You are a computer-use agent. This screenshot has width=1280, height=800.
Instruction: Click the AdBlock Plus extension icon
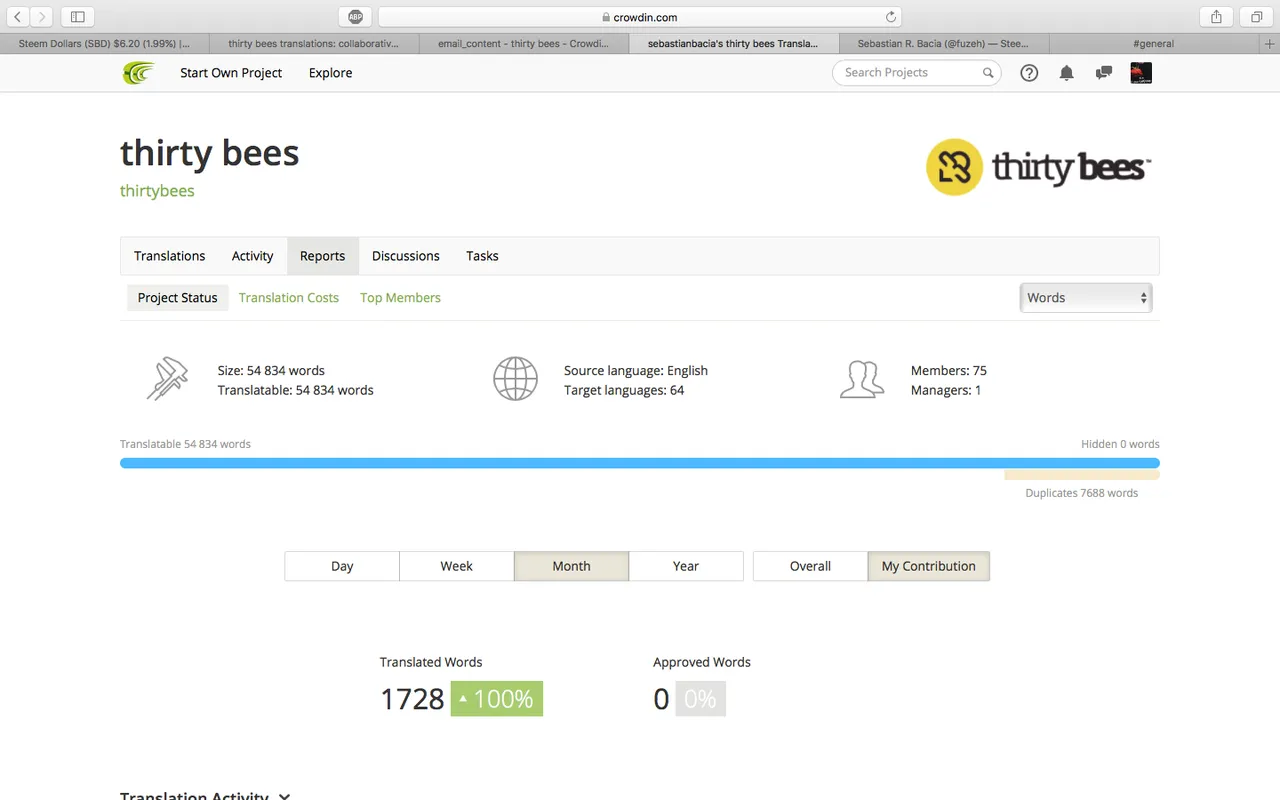[x=355, y=17]
